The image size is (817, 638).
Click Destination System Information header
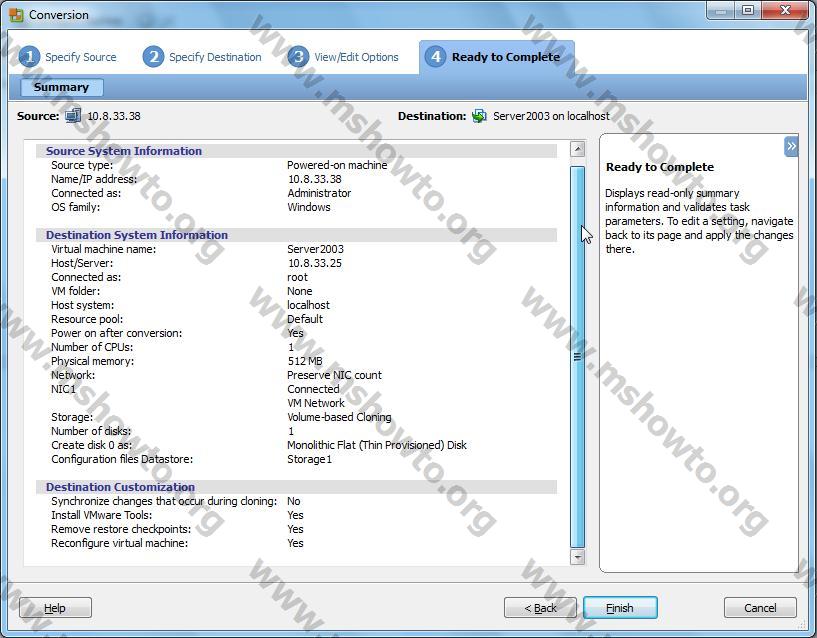[137, 235]
